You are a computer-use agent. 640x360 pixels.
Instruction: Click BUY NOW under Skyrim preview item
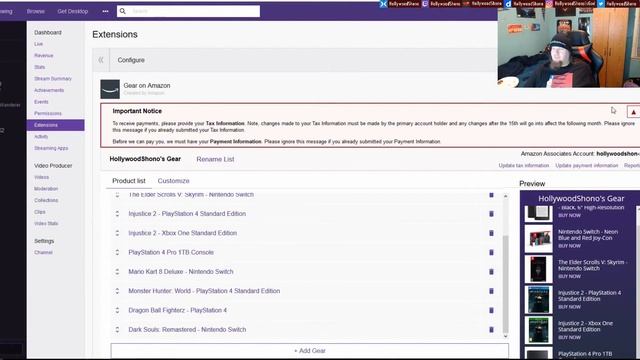569,277
